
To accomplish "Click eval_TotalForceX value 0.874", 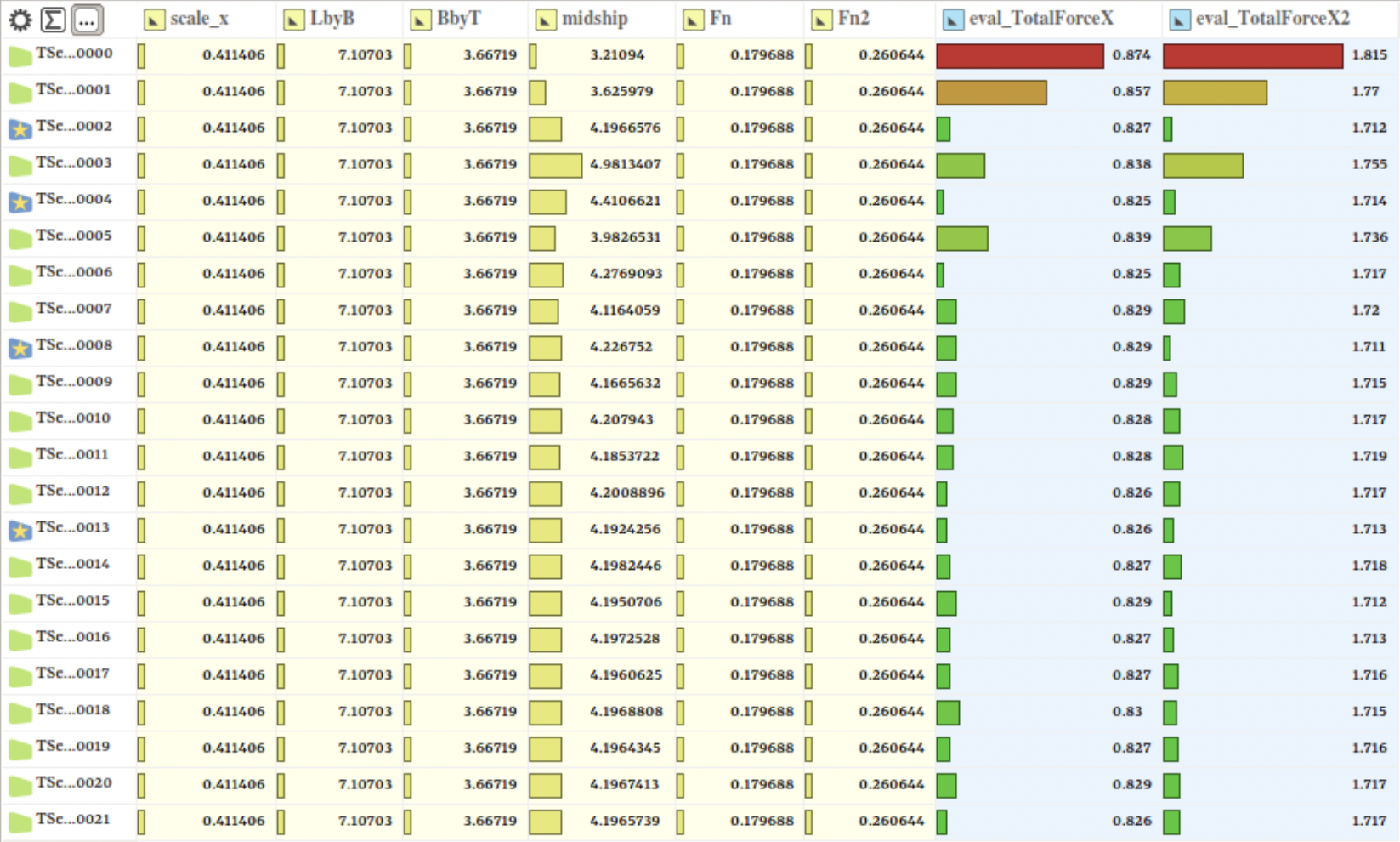I will pos(1131,55).
